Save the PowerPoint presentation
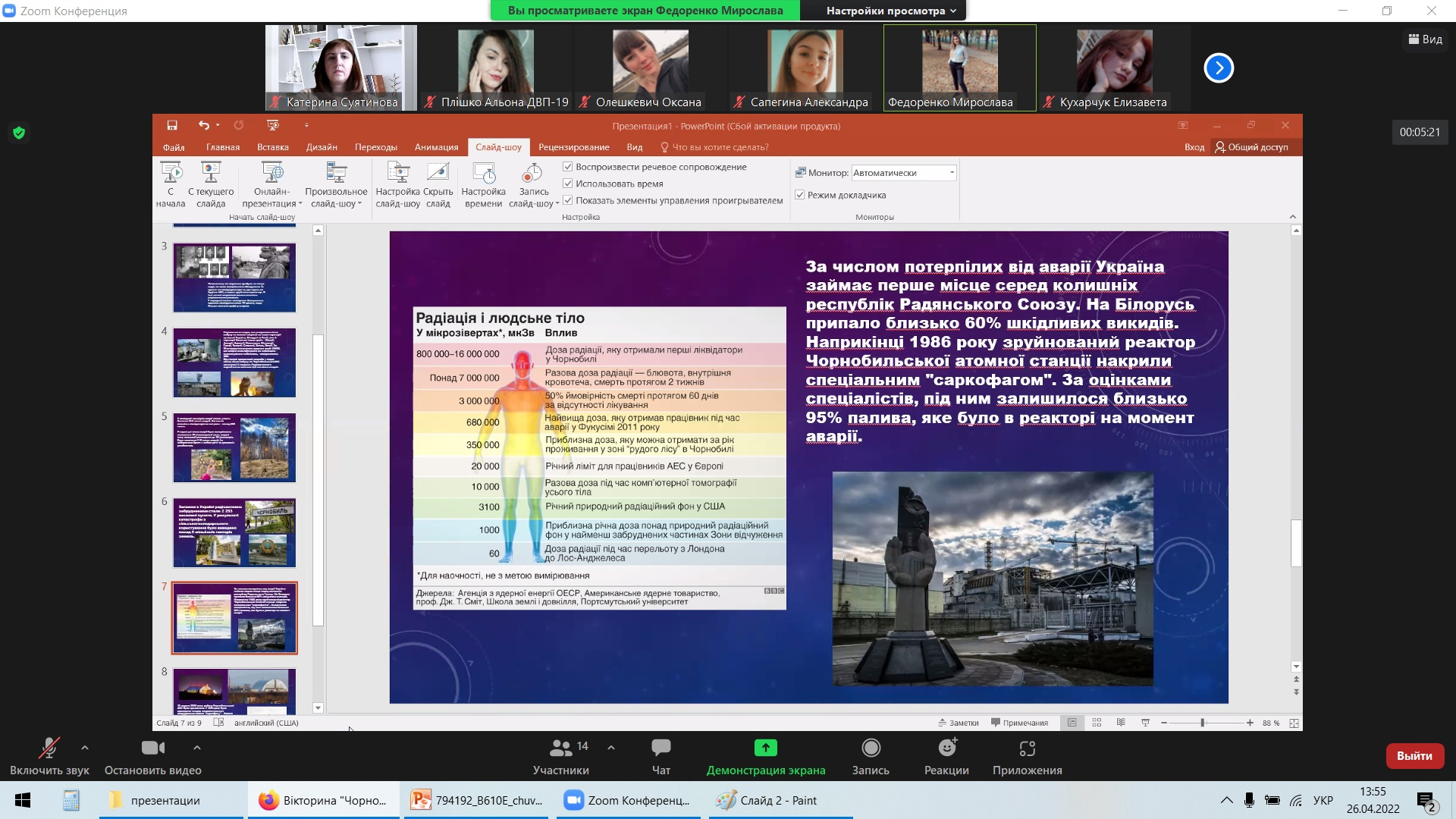Image resolution: width=1456 pixels, height=819 pixels. (172, 125)
